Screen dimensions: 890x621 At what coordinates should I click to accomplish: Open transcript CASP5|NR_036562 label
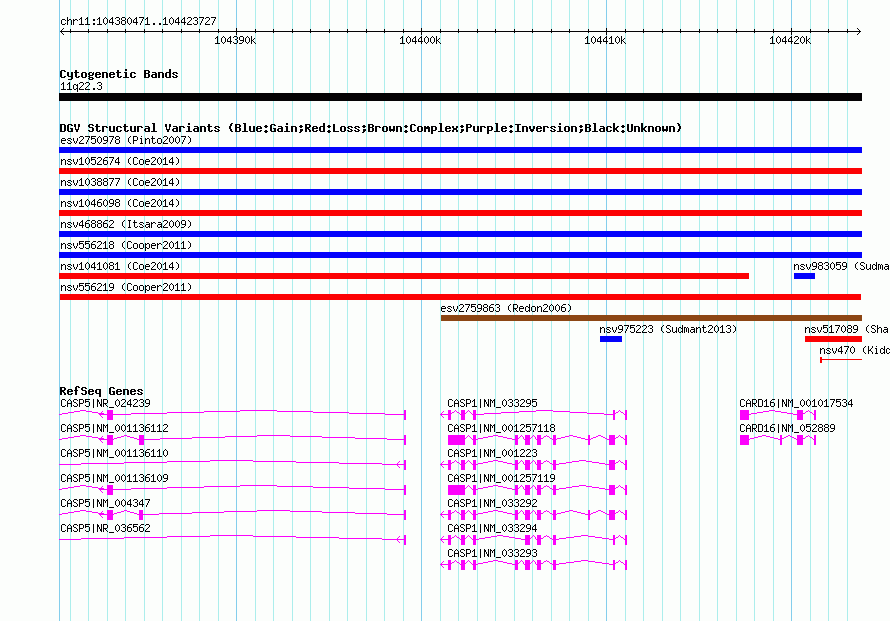click(x=106, y=528)
